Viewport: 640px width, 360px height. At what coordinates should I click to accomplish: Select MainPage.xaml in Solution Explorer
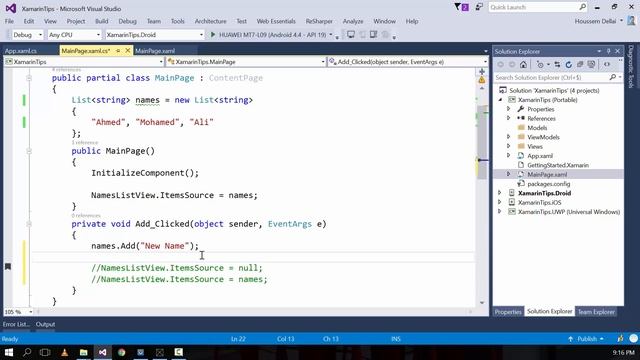point(547,174)
